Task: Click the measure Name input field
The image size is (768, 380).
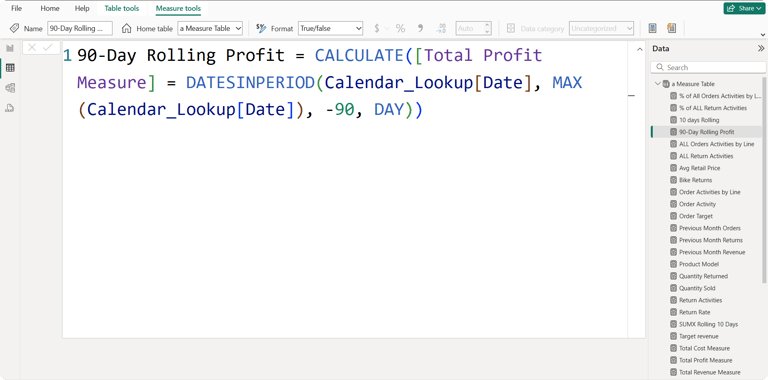Action: click(80, 28)
